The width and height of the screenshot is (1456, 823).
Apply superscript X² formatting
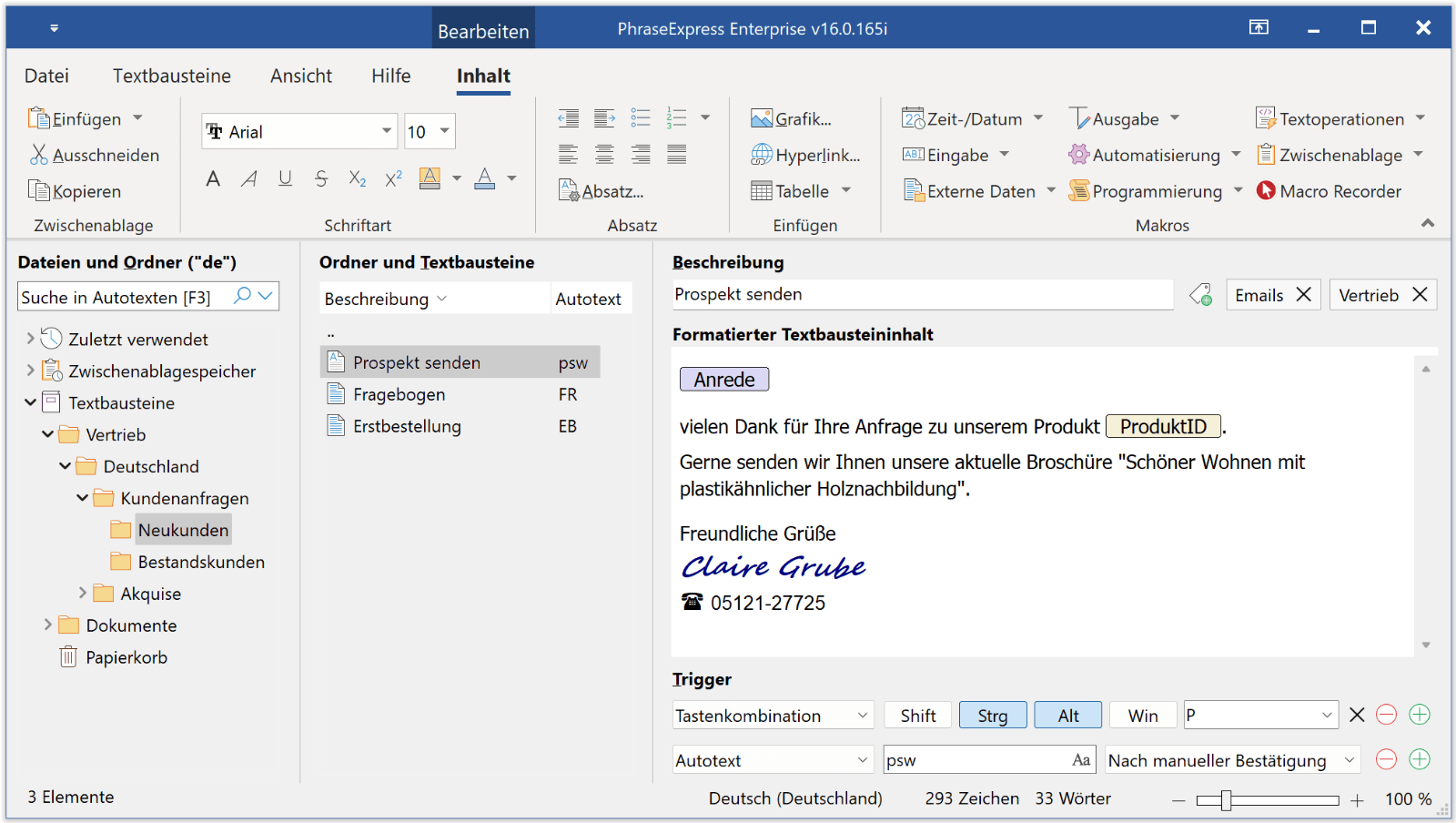[393, 178]
